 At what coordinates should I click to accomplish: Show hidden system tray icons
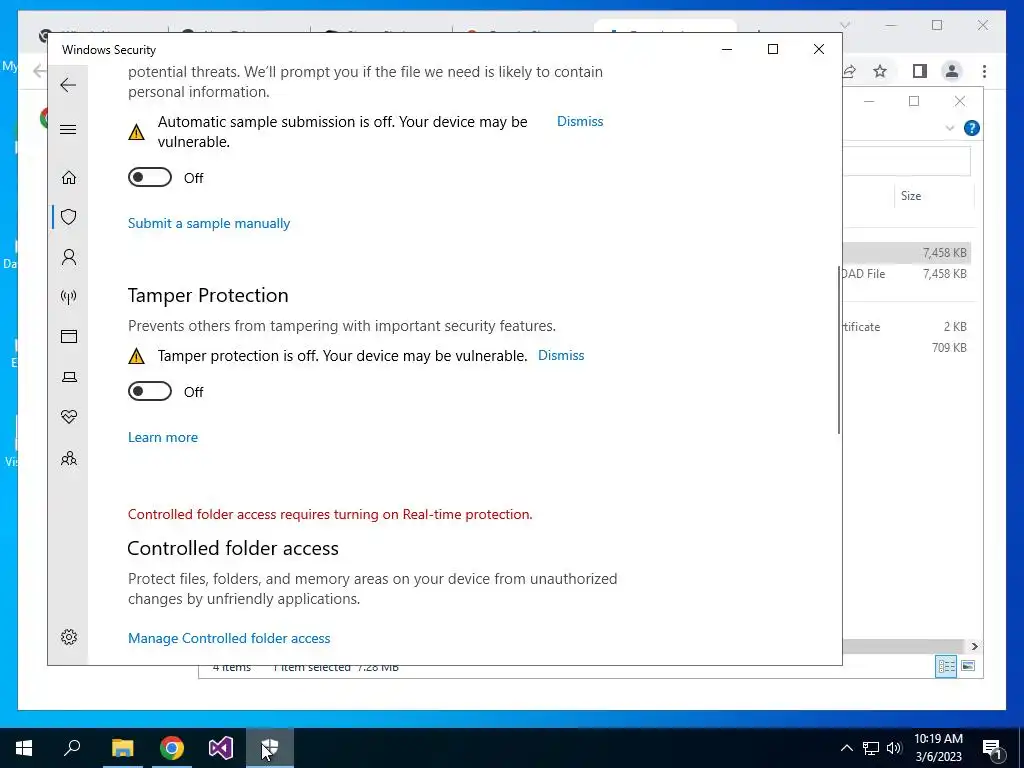click(846, 748)
